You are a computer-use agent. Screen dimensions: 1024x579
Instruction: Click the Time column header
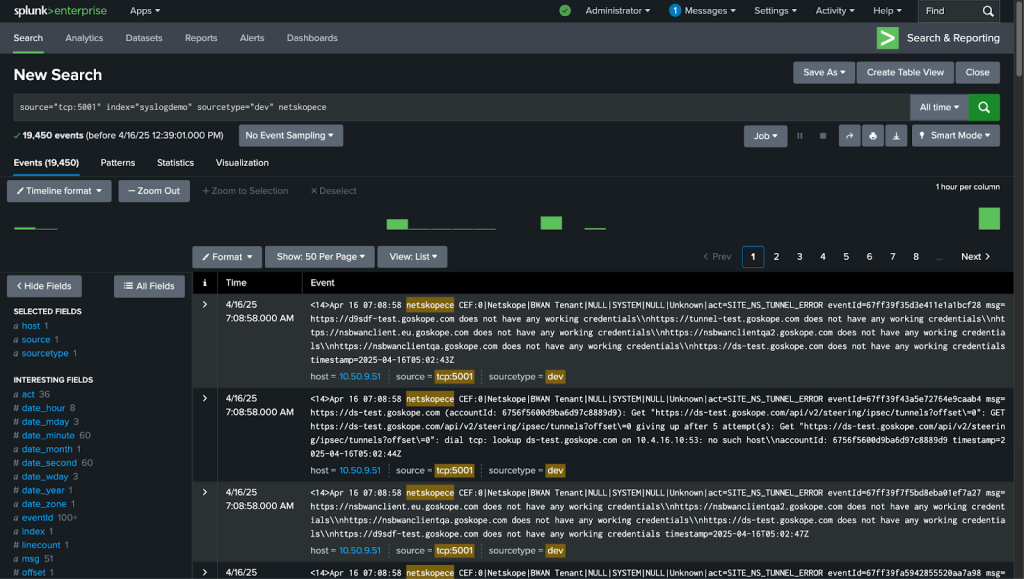pyautogui.click(x=236, y=283)
